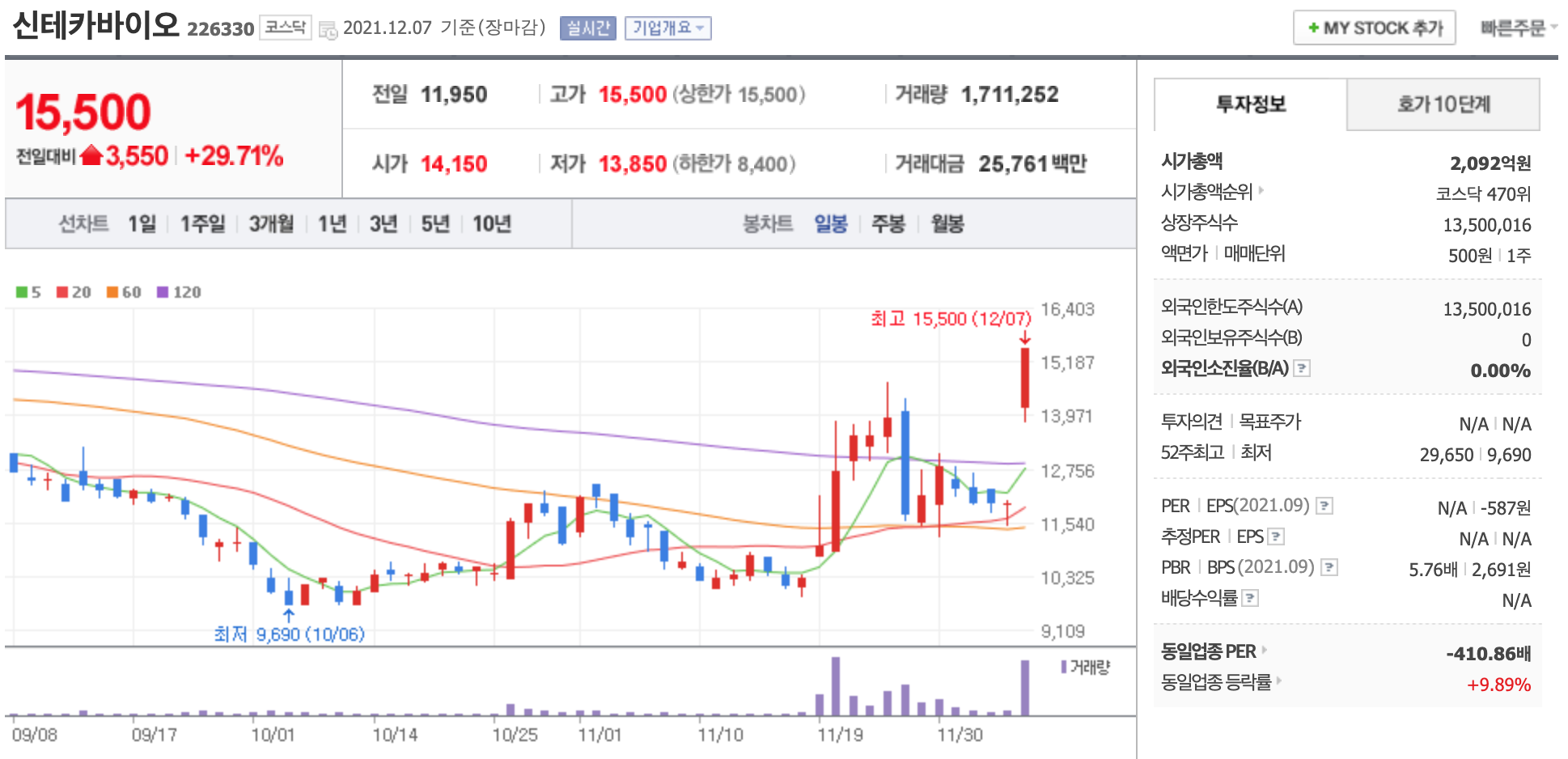This screenshot has height=759, width=1568.
Task: Click the -410.86배 industry PER value
Action: tap(1489, 654)
